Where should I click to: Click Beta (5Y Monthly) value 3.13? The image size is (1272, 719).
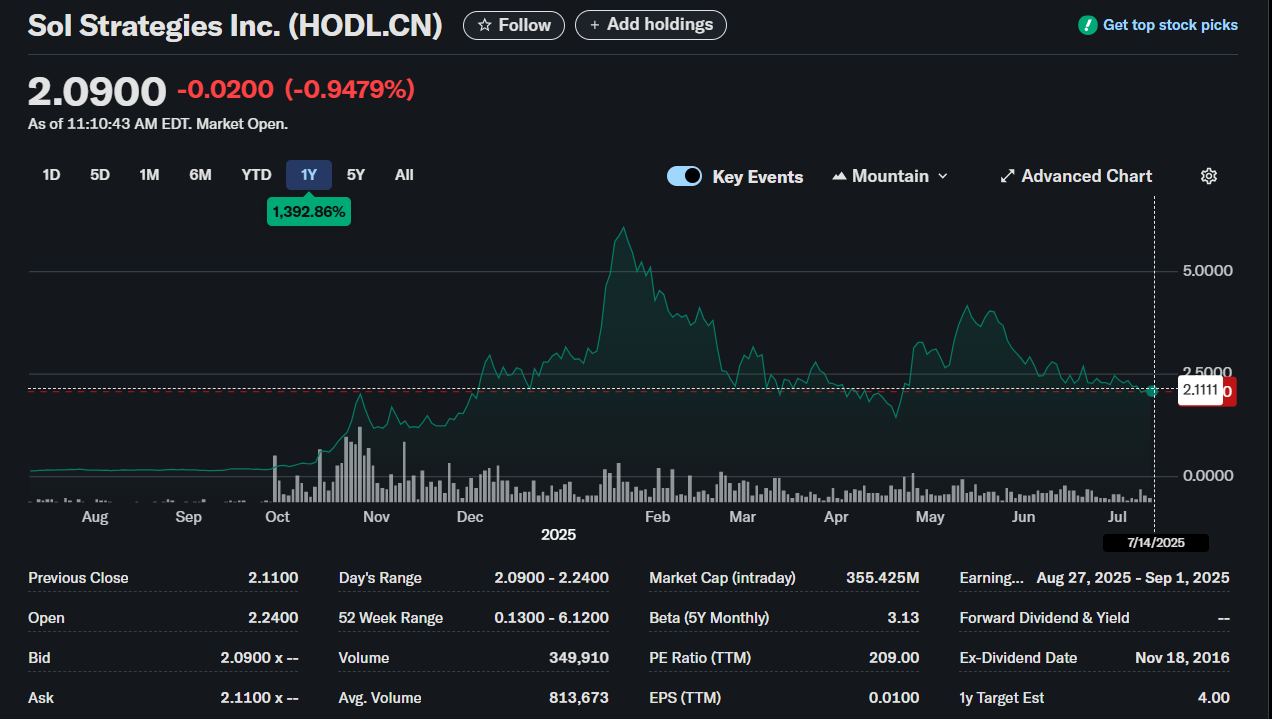coord(903,618)
